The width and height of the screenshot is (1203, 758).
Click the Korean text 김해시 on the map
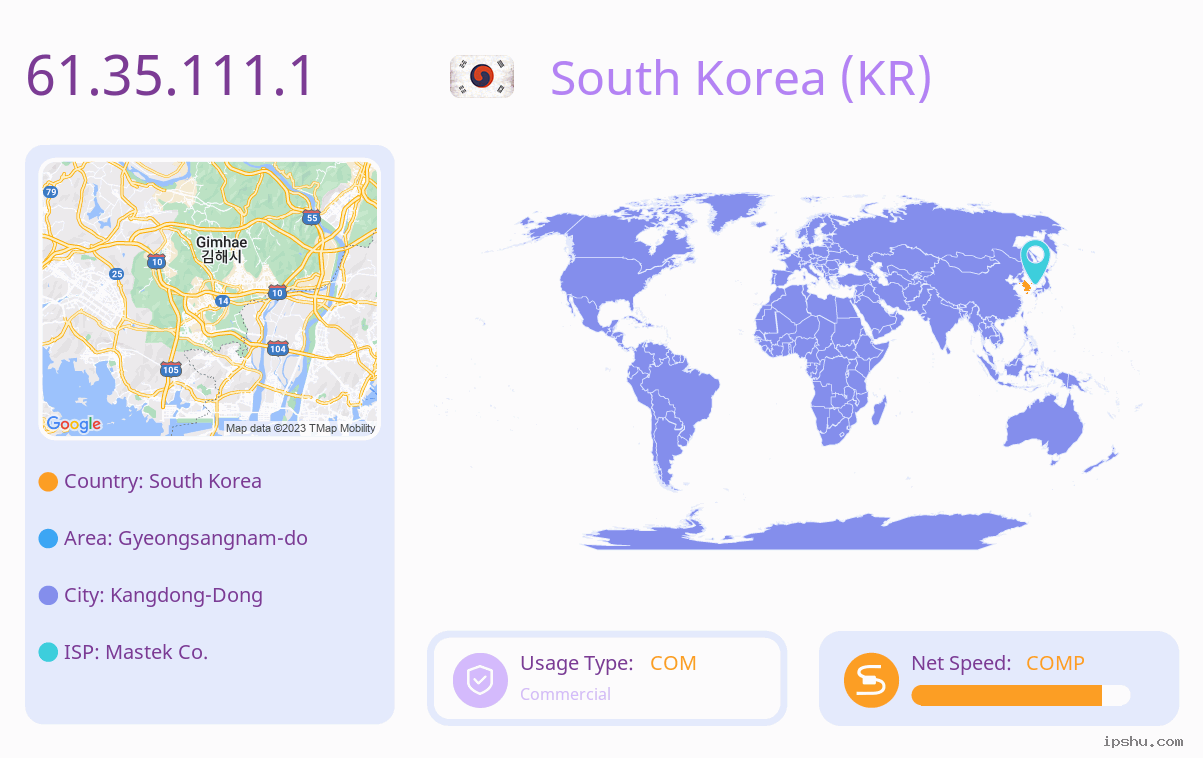coord(222,257)
